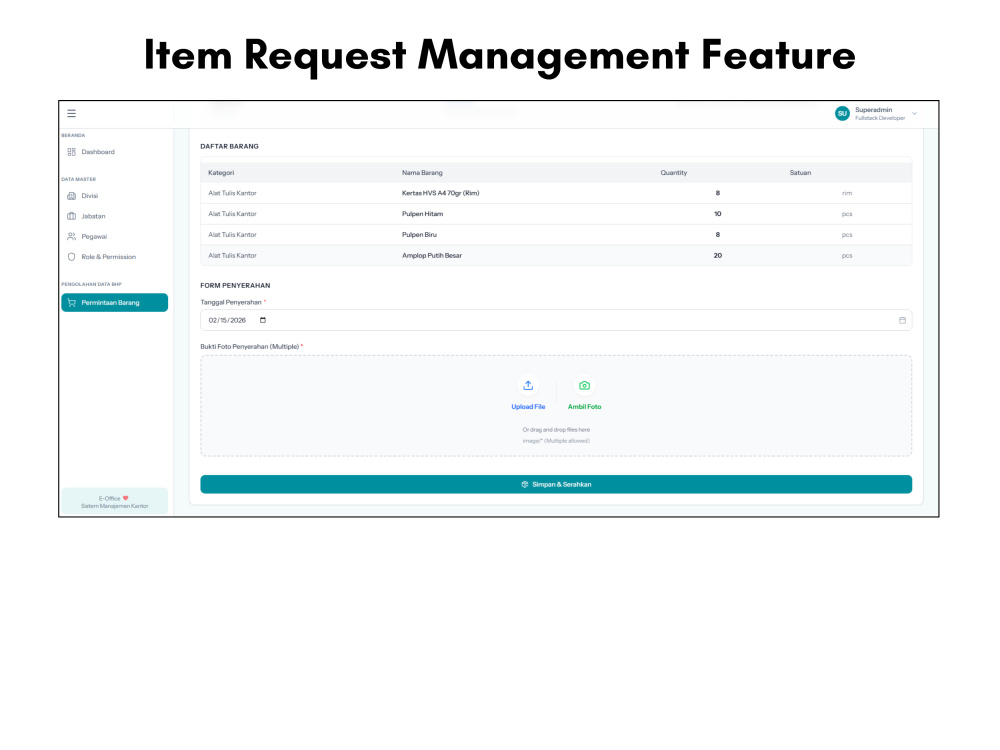This screenshot has width=1000, height=750.
Task: Click quantity 10 in Pulpen Hitam row
Action: point(717,214)
